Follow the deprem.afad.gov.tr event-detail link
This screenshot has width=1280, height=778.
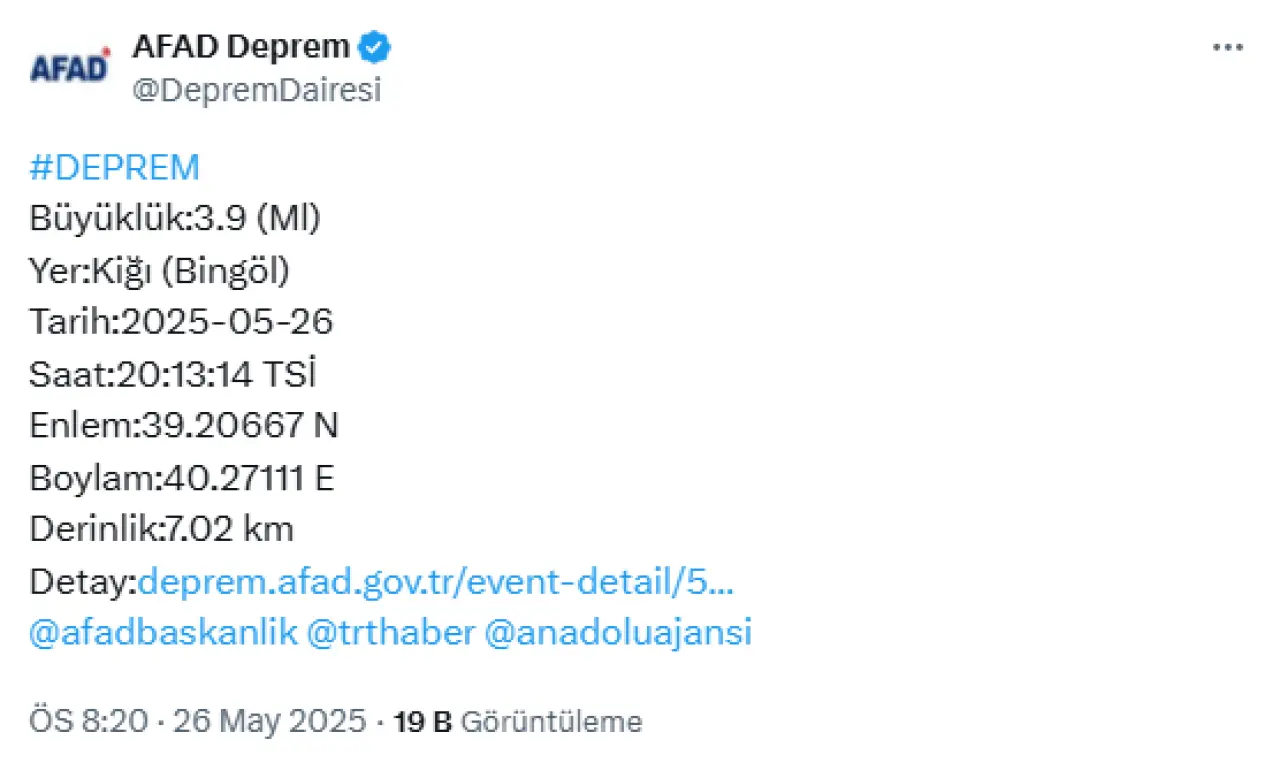[x=436, y=581]
